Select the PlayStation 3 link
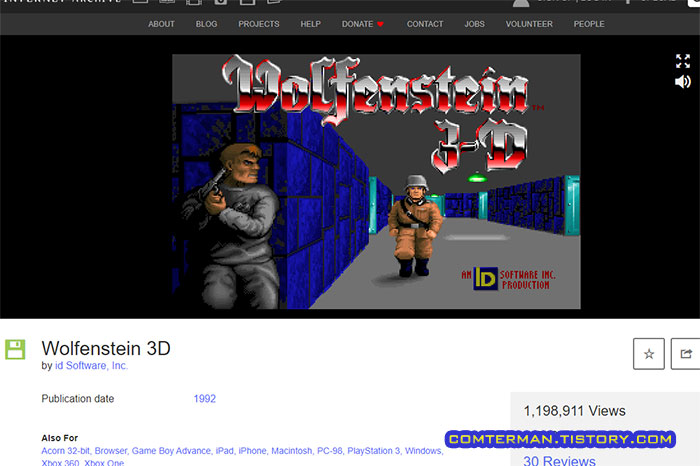Image resolution: width=700 pixels, height=466 pixels. click(x=374, y=451)
